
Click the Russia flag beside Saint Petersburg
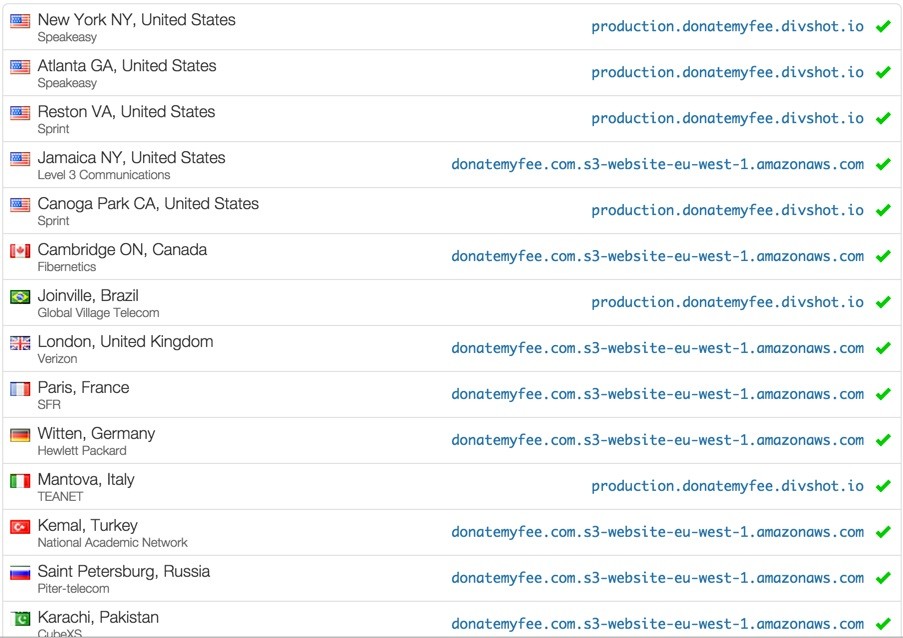(20, 573)
